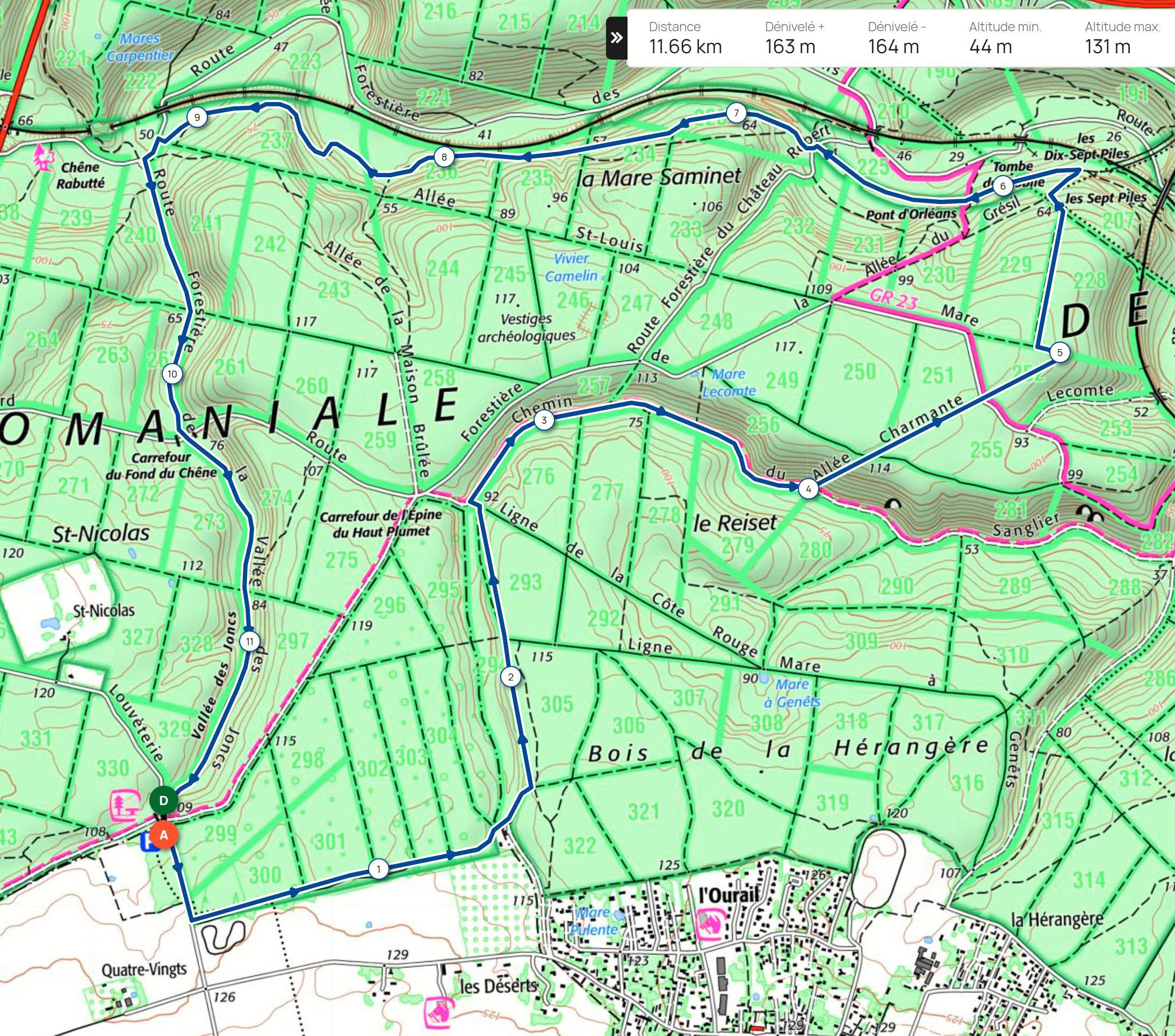Click waypoint marker 3 near Chemin
The image size is (1175, 1036).
point(544,420)
